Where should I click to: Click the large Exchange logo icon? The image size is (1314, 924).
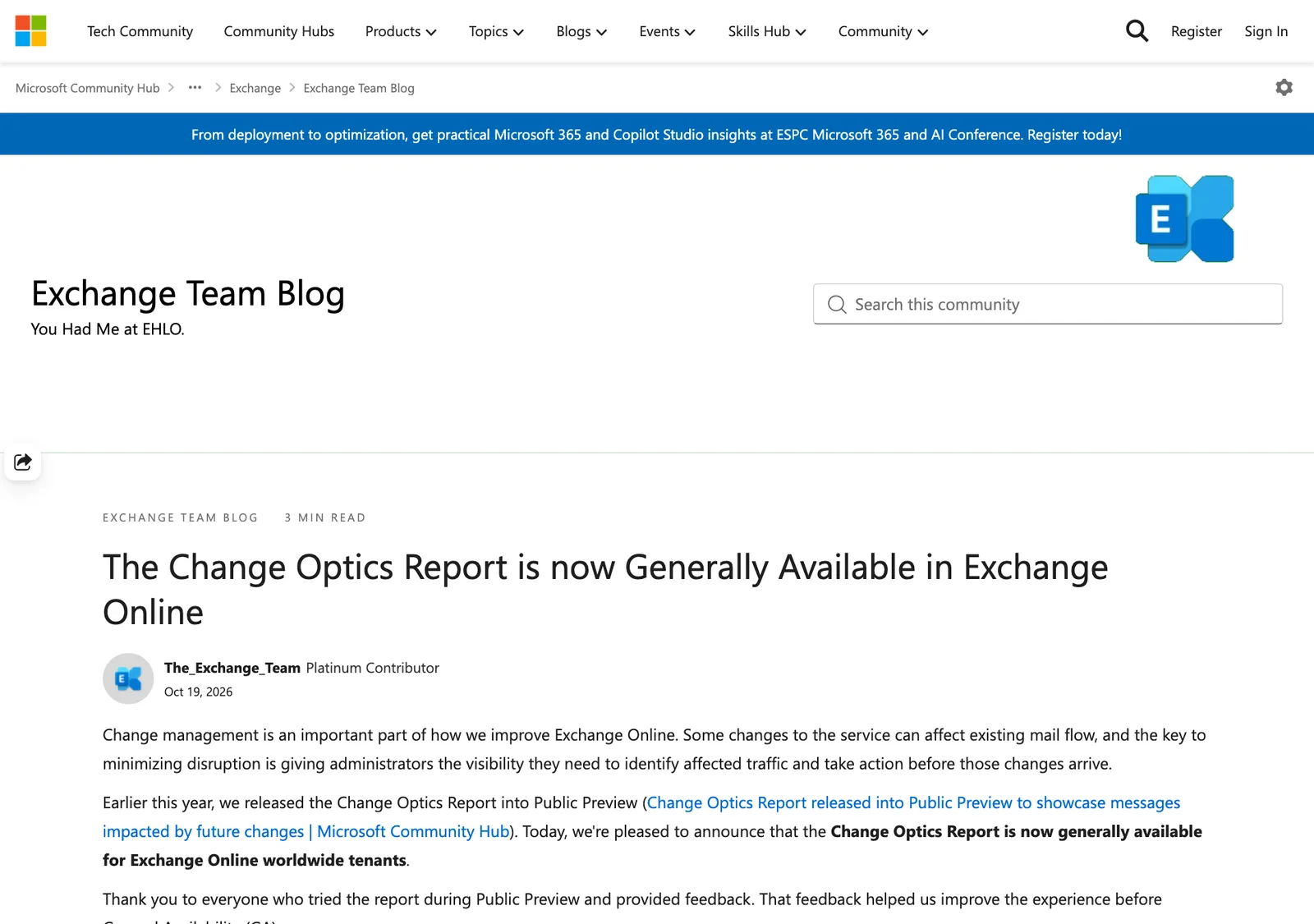tap(1184, 218)
